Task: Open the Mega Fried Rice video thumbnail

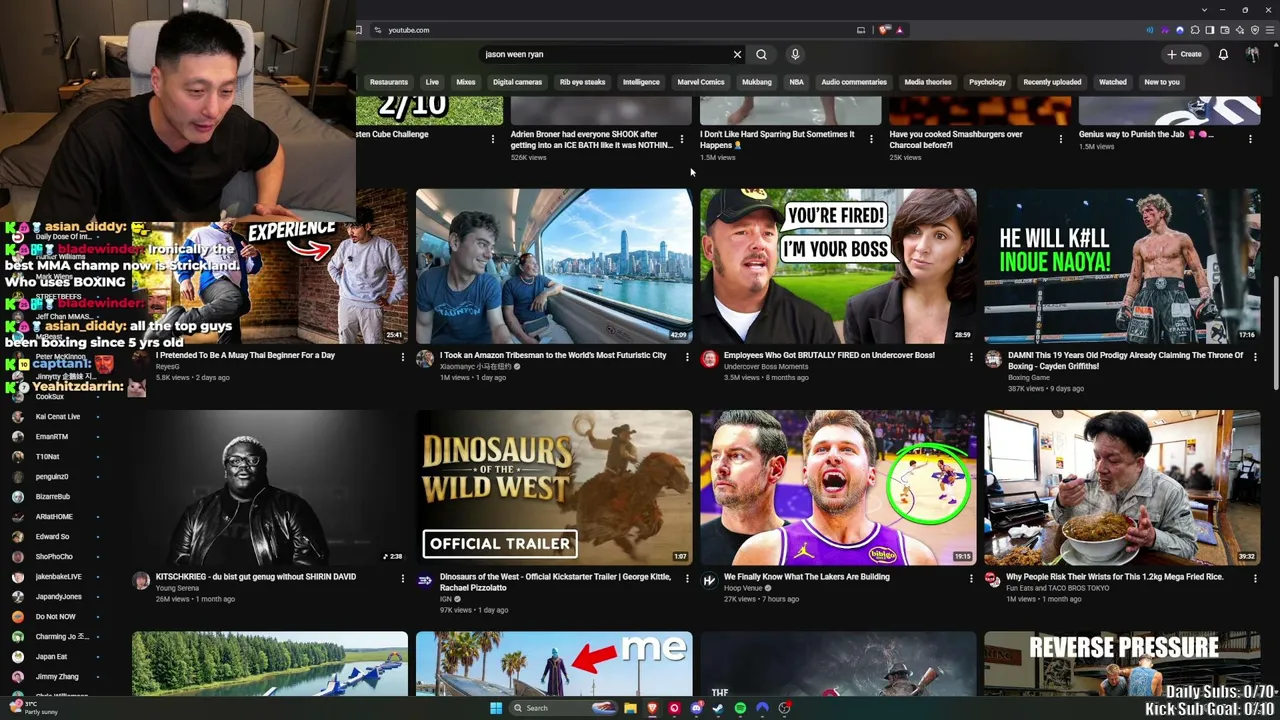Action: click(1122, 487)
